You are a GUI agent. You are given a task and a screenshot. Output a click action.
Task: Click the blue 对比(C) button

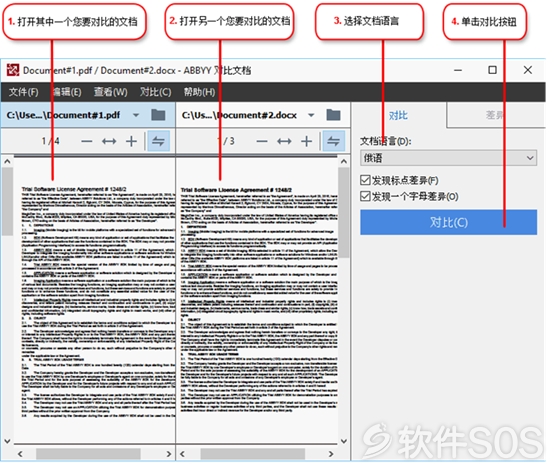click(x=448, y=222)
